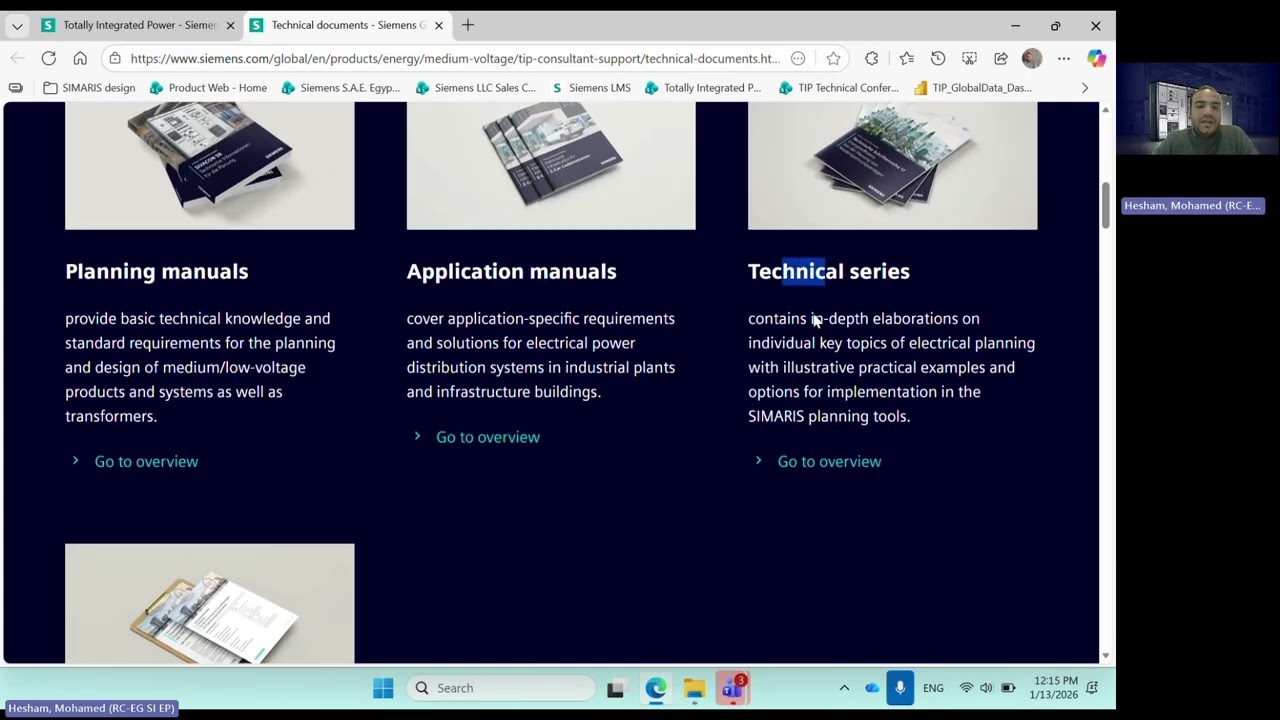This screenshot has height=720, width=1280.
Task: Open Product Web - Home bookmark
Action: pyautogui.click(x=208, y=88)
